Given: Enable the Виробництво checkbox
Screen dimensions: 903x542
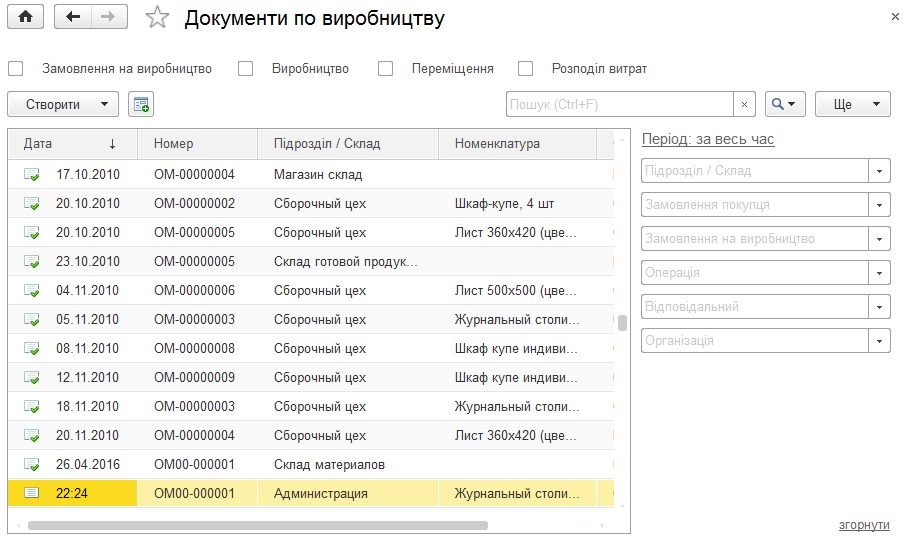Looking at the screenshot, I should [x=245, y=69].
